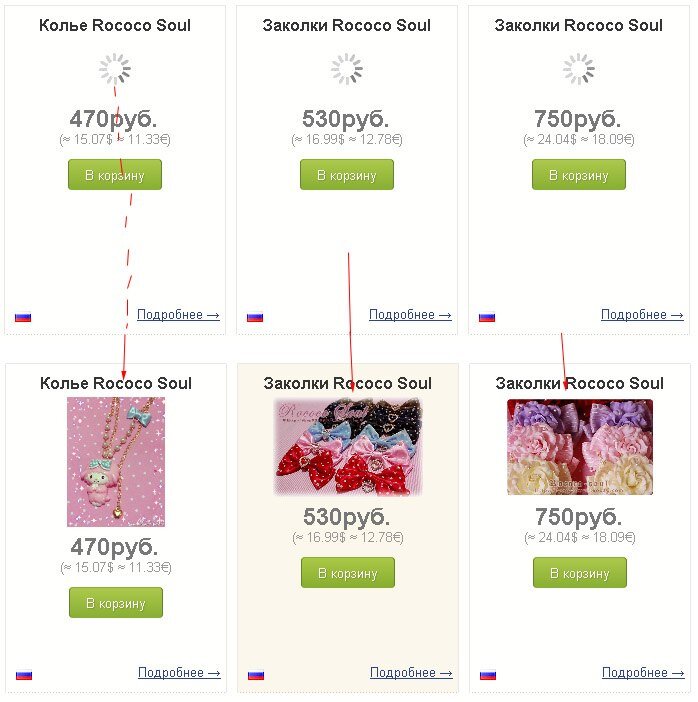Follow 'Подробнее →' link in the highlighted bows card

pyautogui.click(x=411, y=673)
